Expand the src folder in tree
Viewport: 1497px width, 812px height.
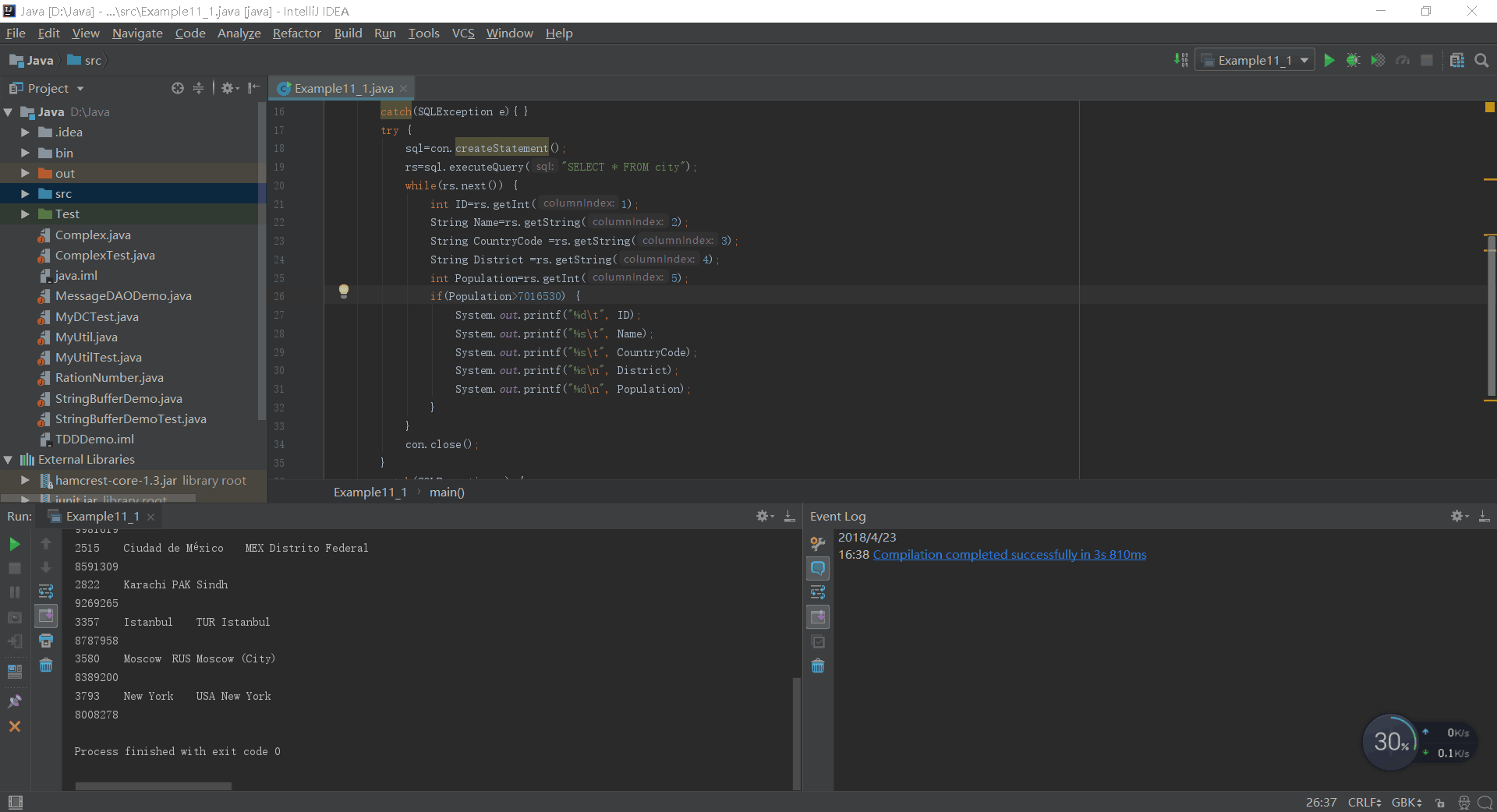coord(25,193)
